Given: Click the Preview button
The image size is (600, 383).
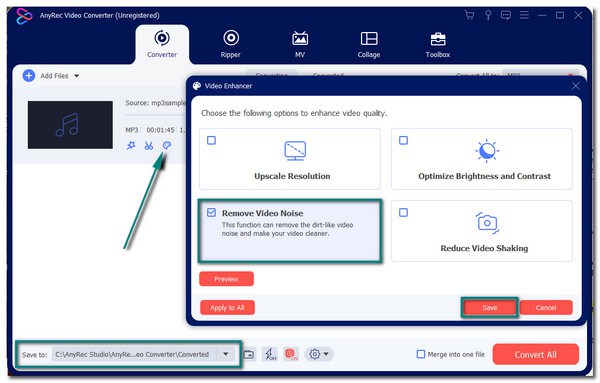Looking at the screenshot, I should click(x=226, y=279).
